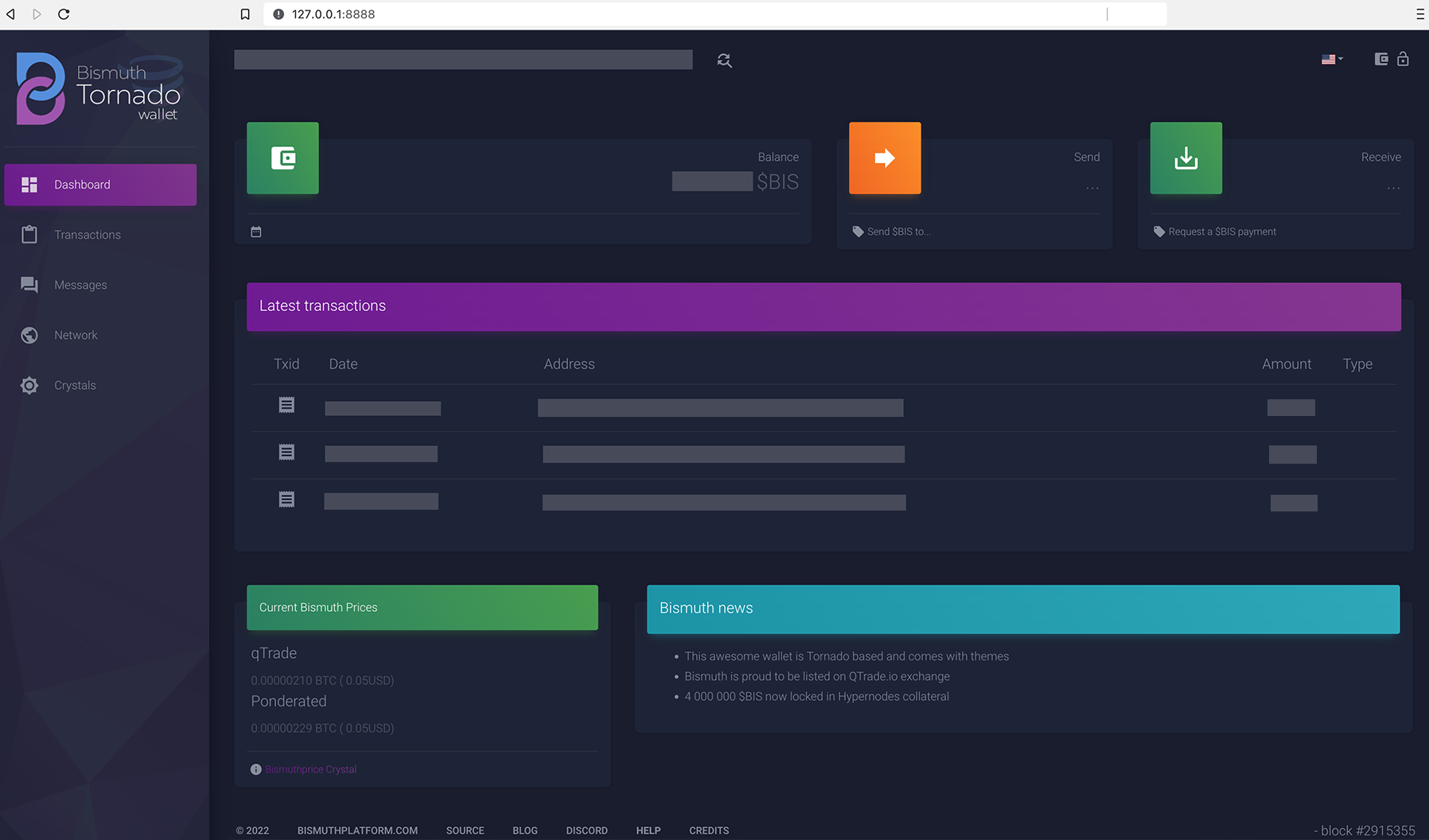
Task: Click the browser back button
Action: (x=11, y=14)
